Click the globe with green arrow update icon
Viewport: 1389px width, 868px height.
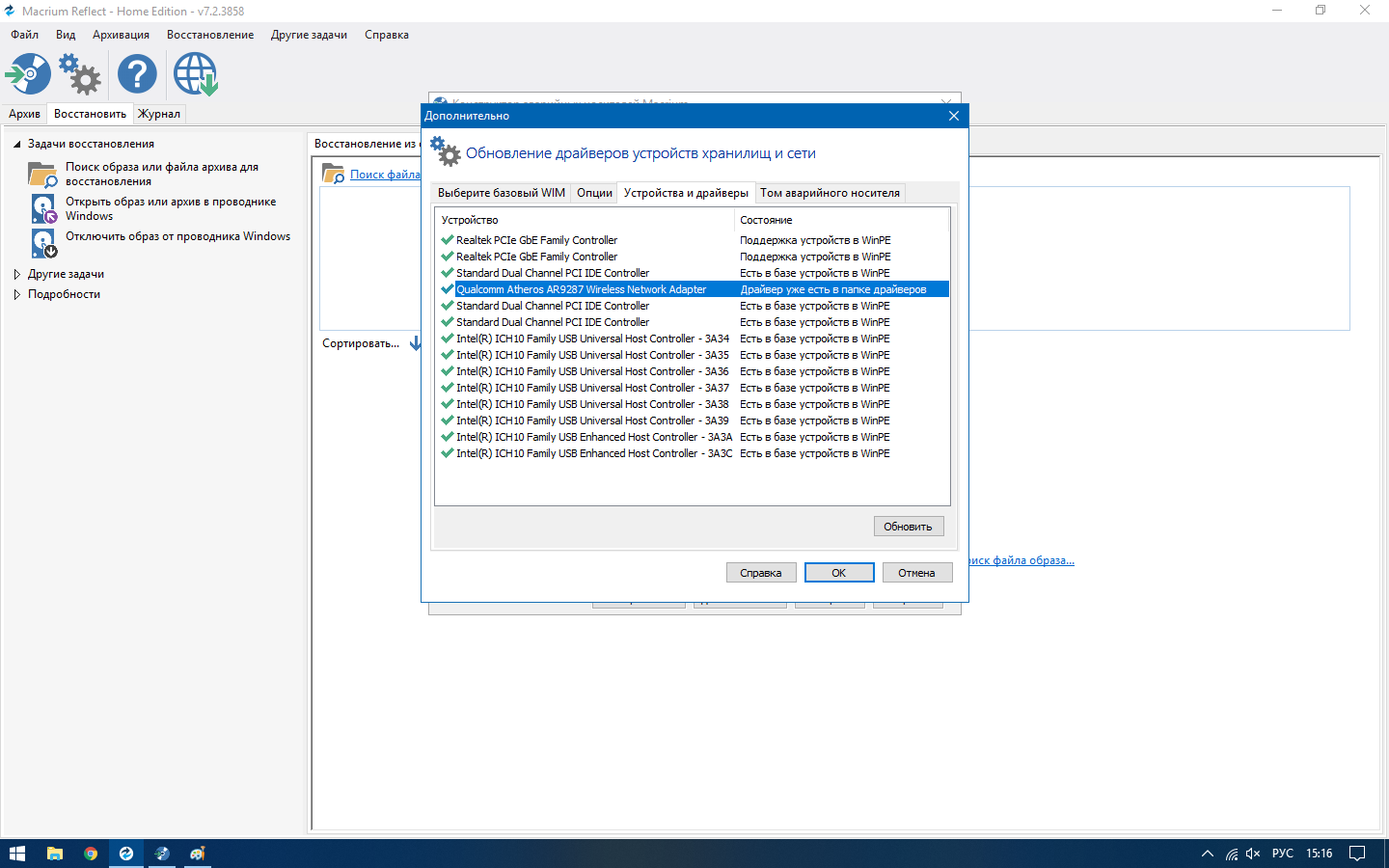pos(196,74)
